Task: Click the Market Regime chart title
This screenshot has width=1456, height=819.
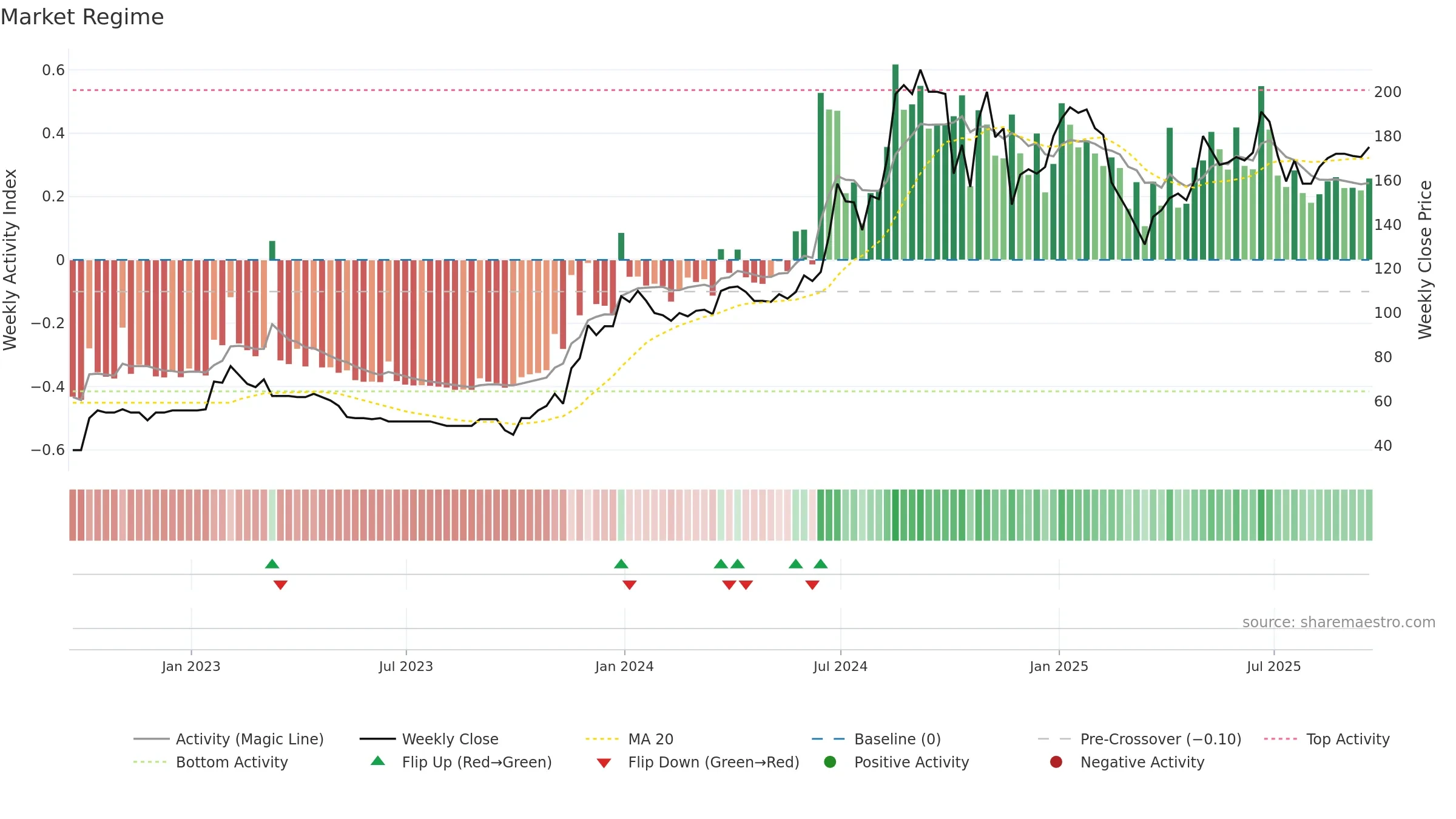Action: click(x=82, y=17)
